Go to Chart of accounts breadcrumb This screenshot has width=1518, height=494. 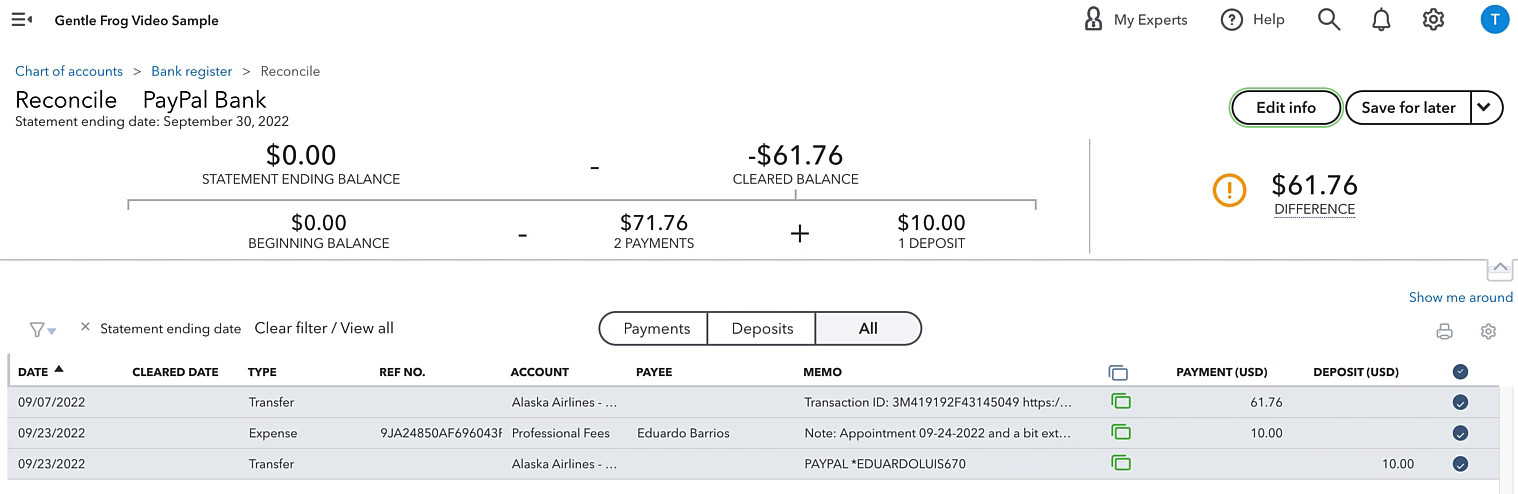tap(69, 71)
